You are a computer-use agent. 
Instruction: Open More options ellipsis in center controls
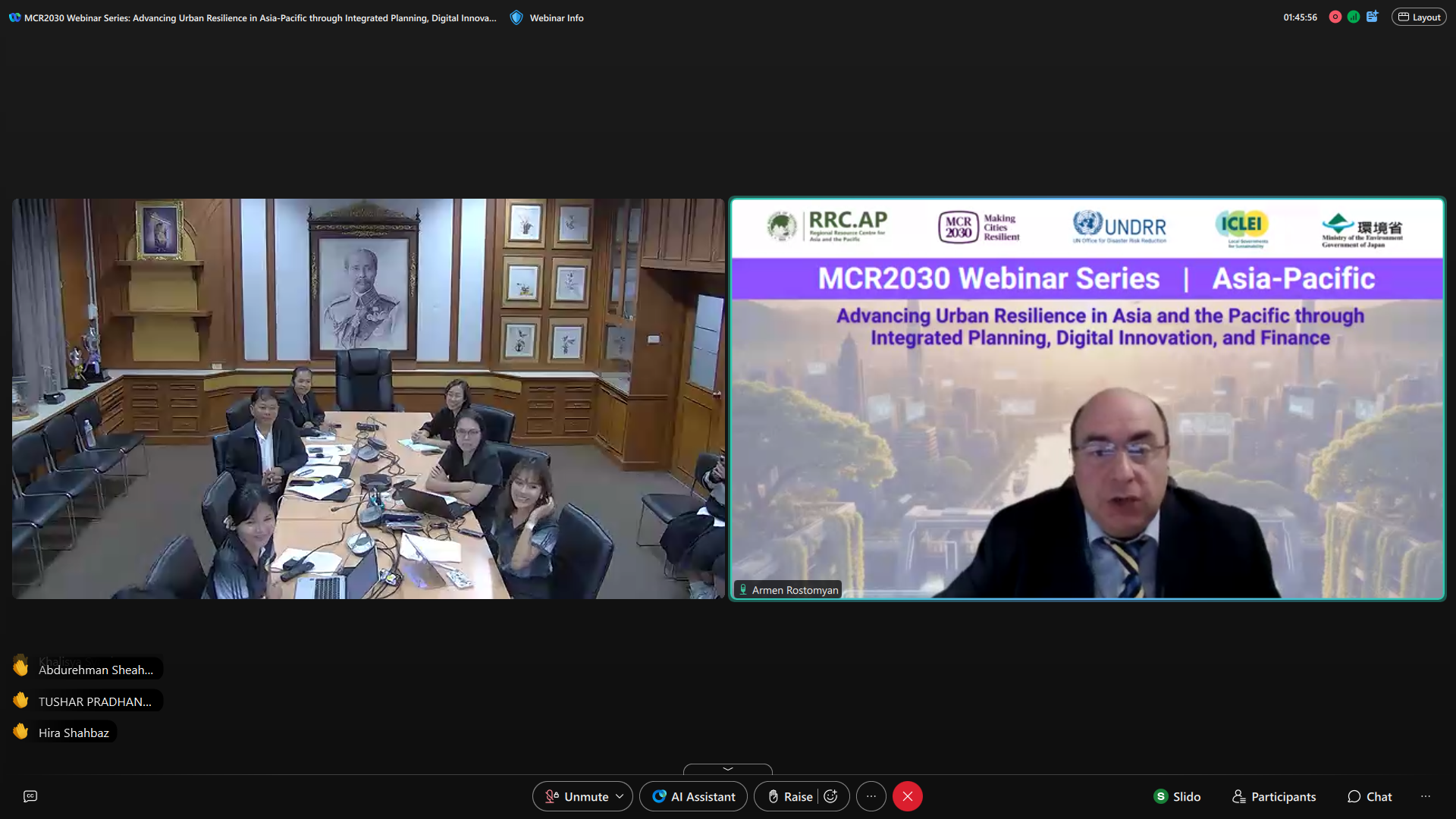[x=871, y=796]
